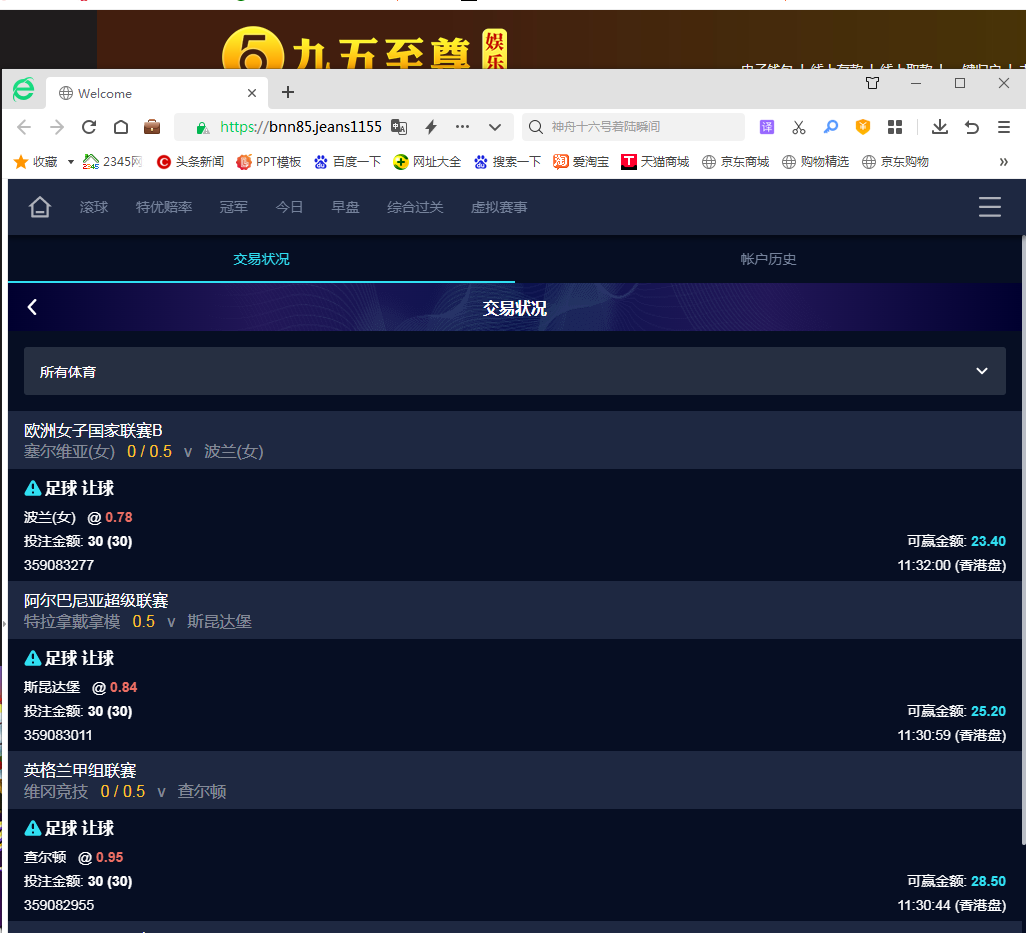Open the 虚拟赛事 menu item
The width and height of the screenshot is (1026, 933).
(x=499, y=207)
